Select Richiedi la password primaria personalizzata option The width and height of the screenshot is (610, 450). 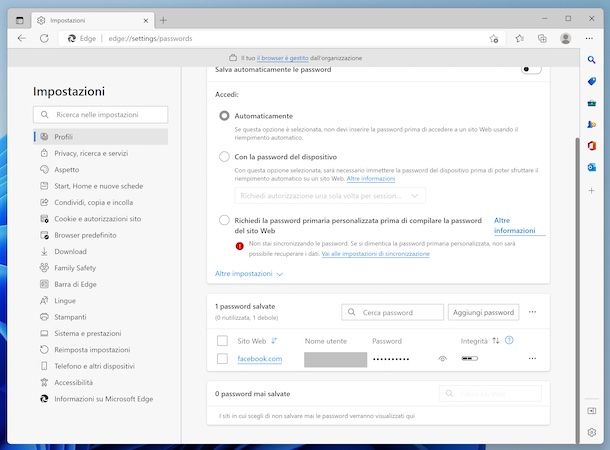224,220
